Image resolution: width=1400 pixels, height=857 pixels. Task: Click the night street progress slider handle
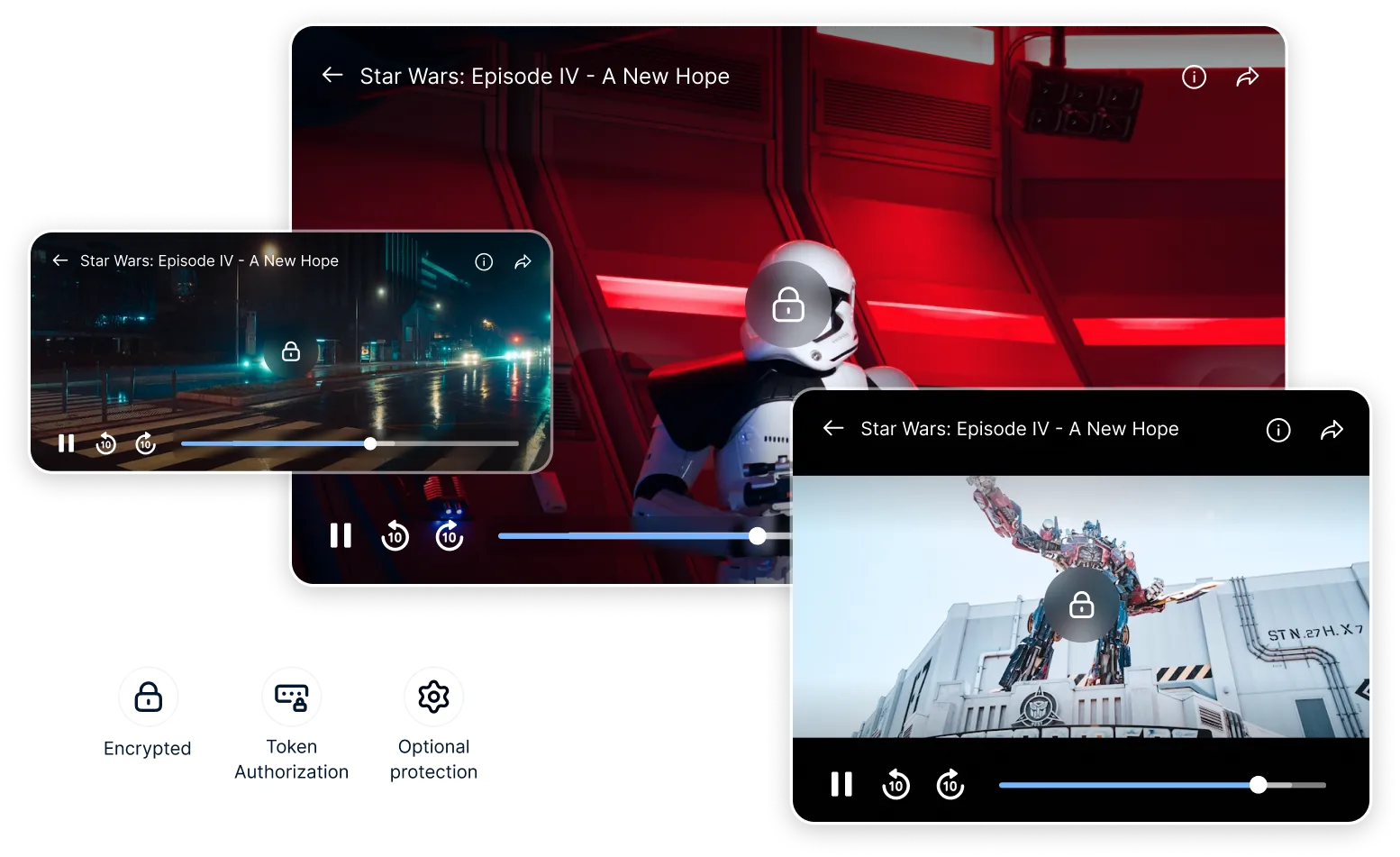pos(370,443)
